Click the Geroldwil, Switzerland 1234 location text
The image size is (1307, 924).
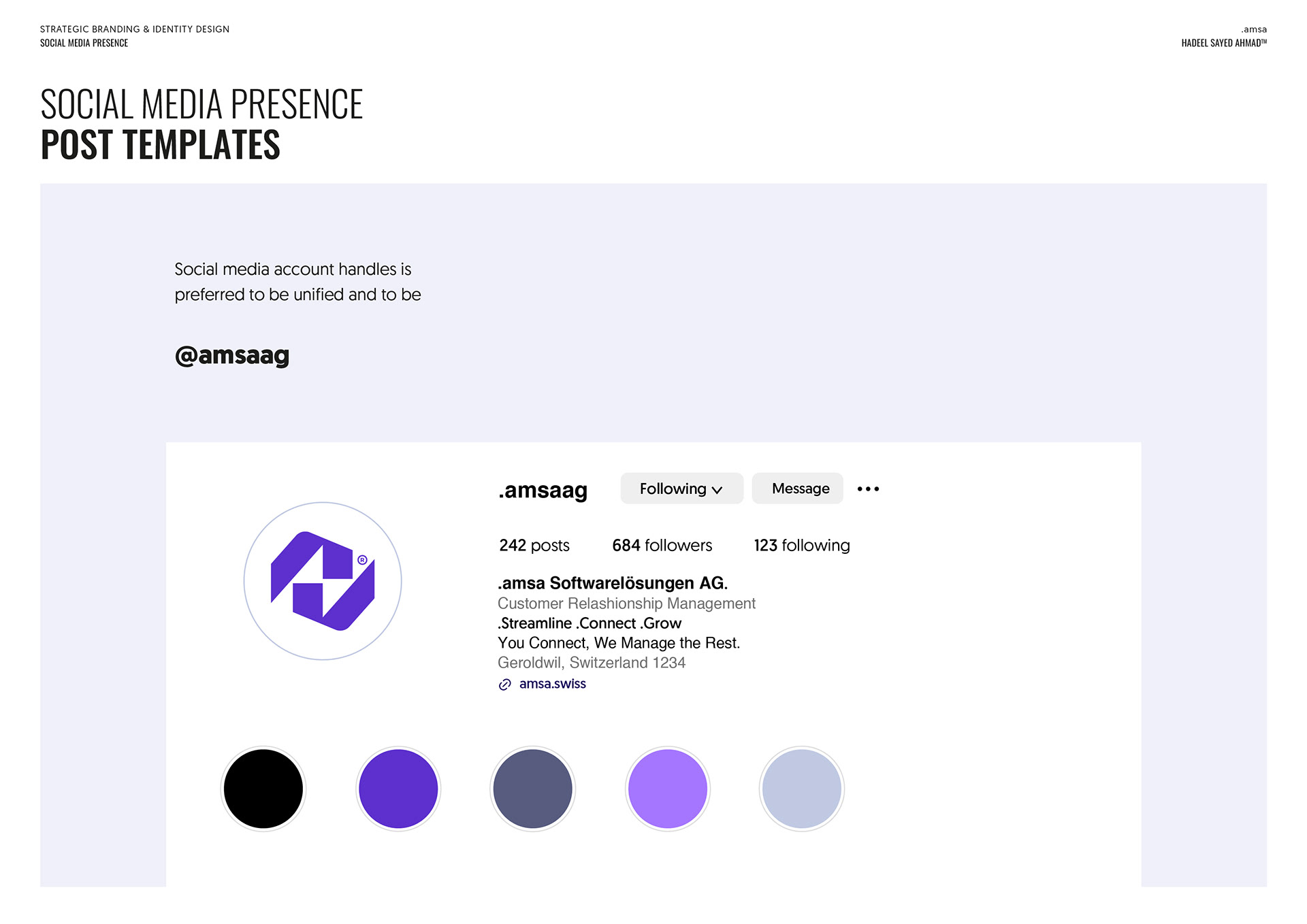click(x=592, y=663)
